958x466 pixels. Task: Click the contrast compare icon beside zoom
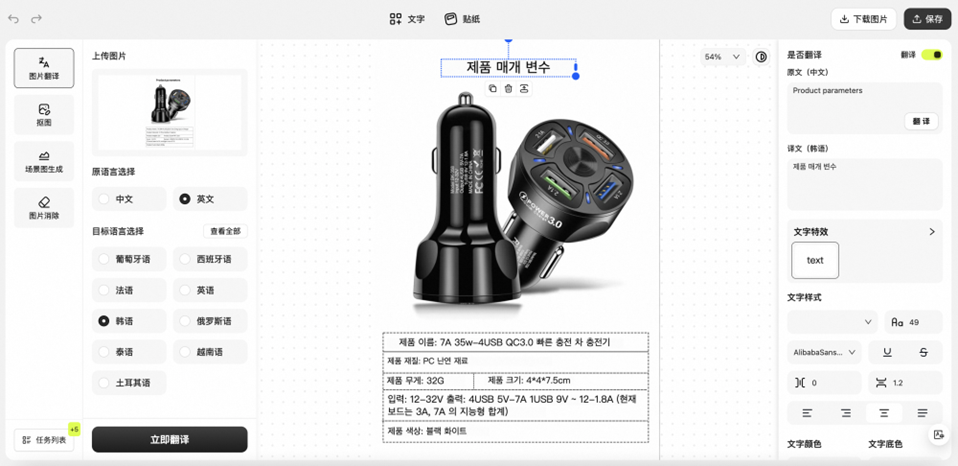(761, 57)
